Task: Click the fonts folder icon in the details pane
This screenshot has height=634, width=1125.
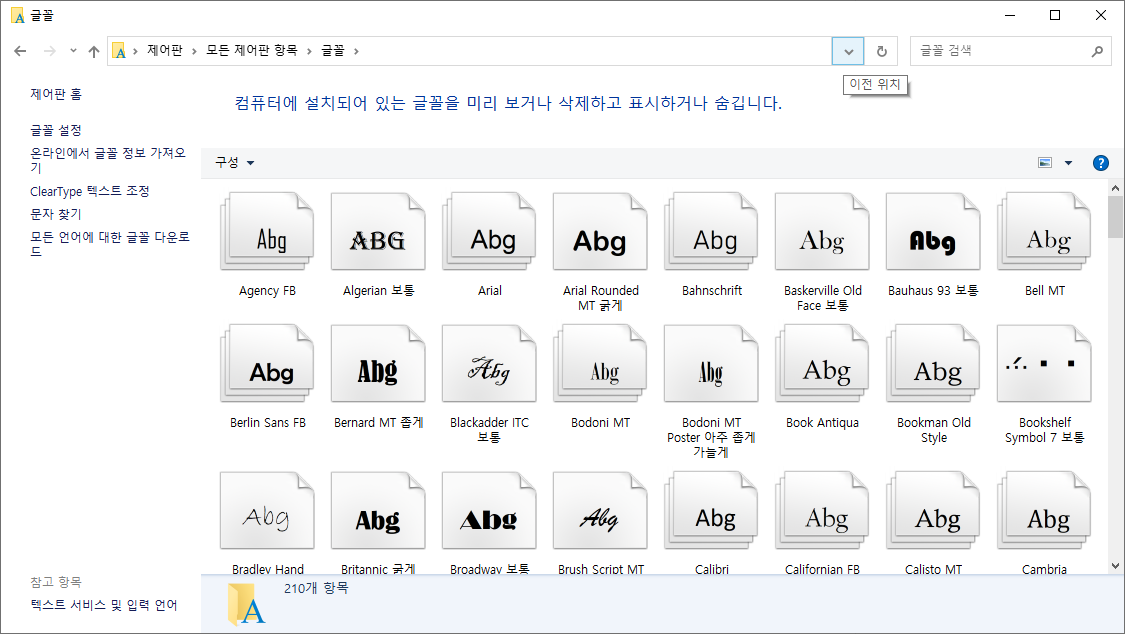Action: coord(245,603)
